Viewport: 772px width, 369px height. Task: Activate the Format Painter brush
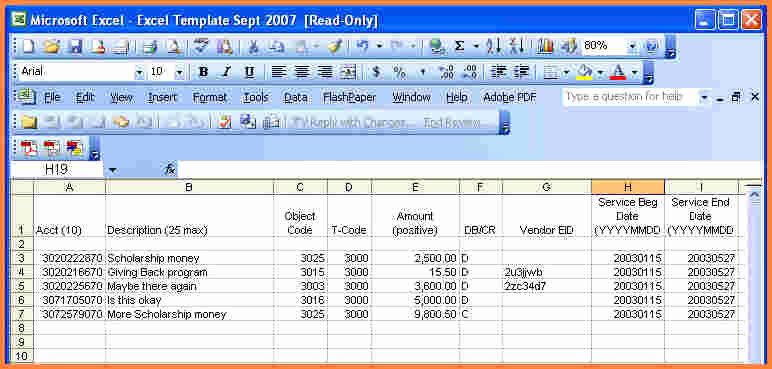(x=335, y=47)
